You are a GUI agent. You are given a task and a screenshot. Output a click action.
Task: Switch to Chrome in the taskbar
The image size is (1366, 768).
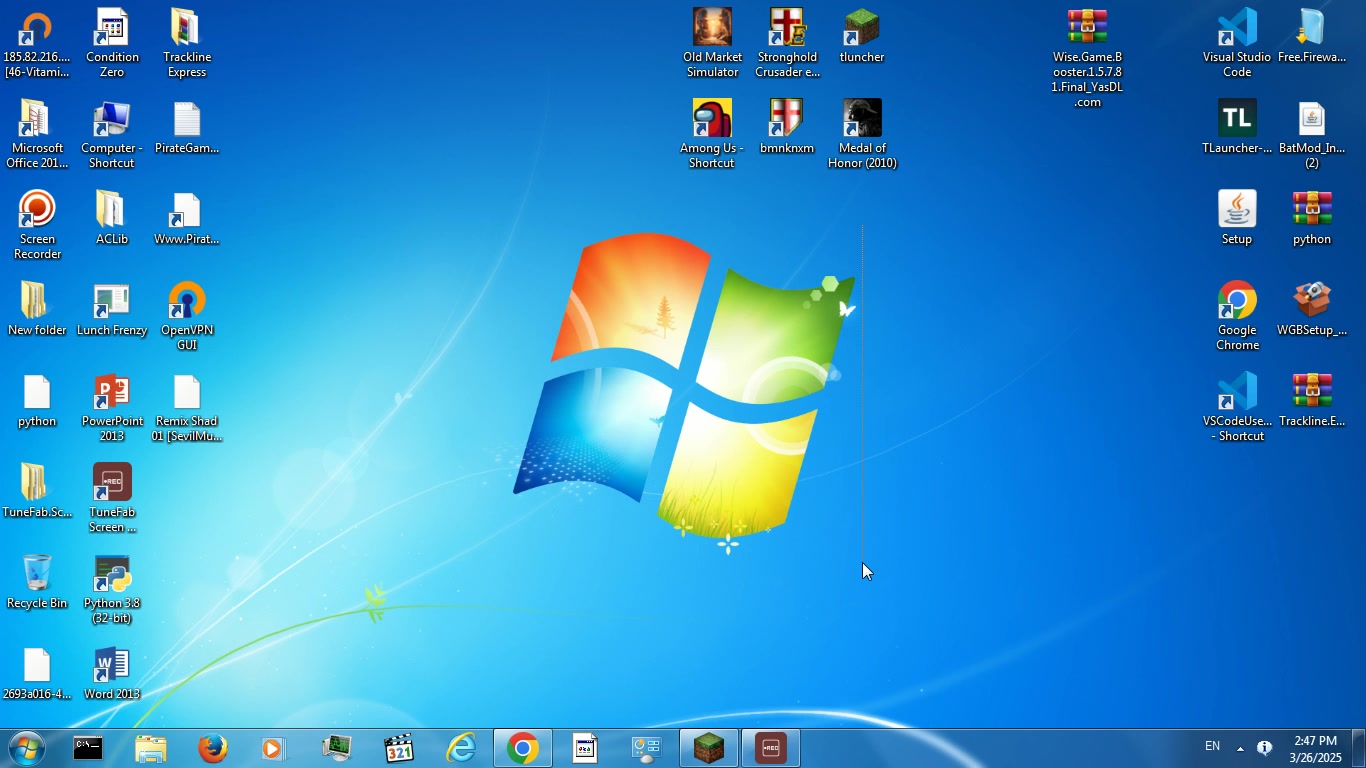pos(523,749)
